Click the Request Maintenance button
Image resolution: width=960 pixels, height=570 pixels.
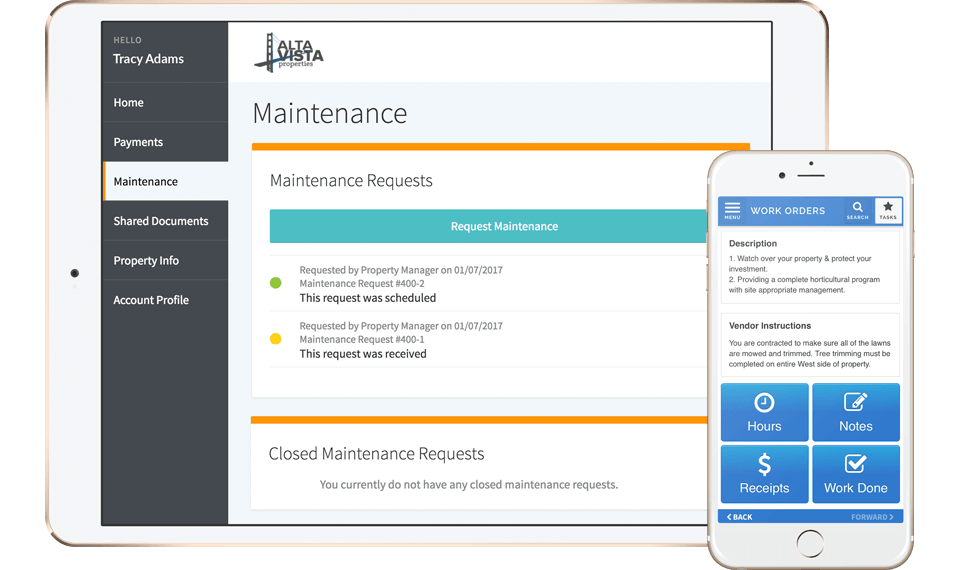click(x=490, y=227)
